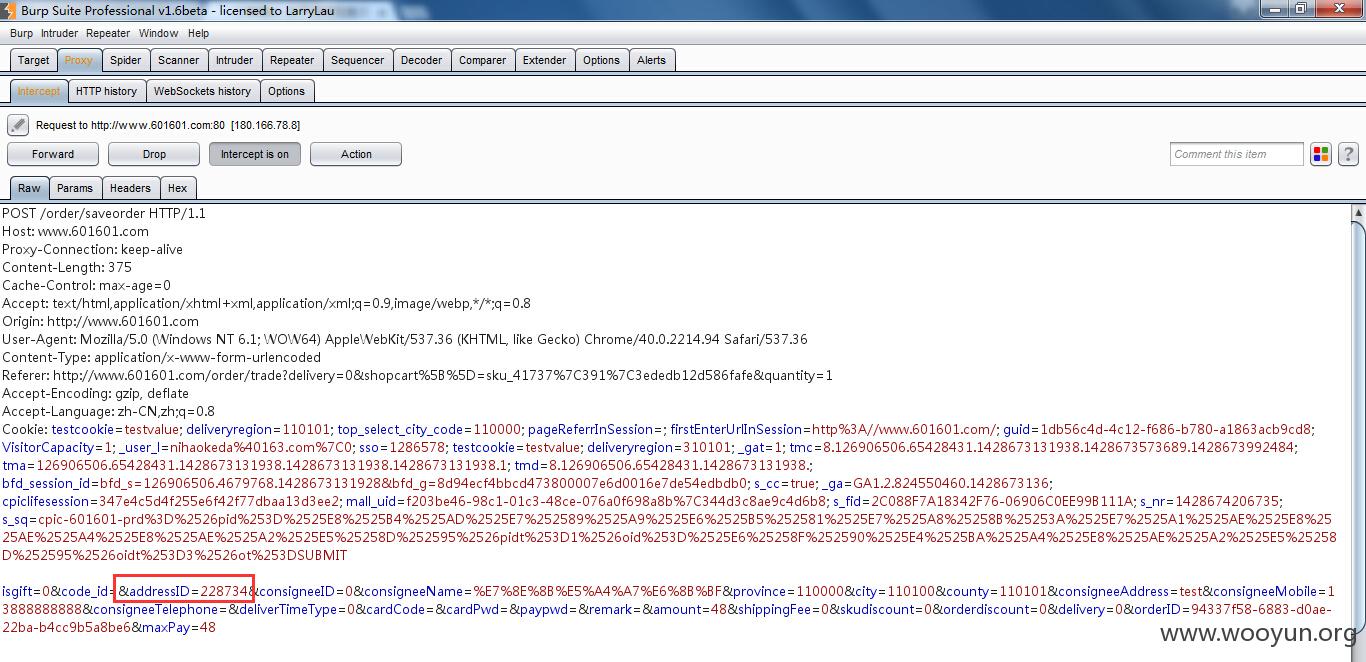
Task: Switch to the Target tab
Action: tap(34, 60)
